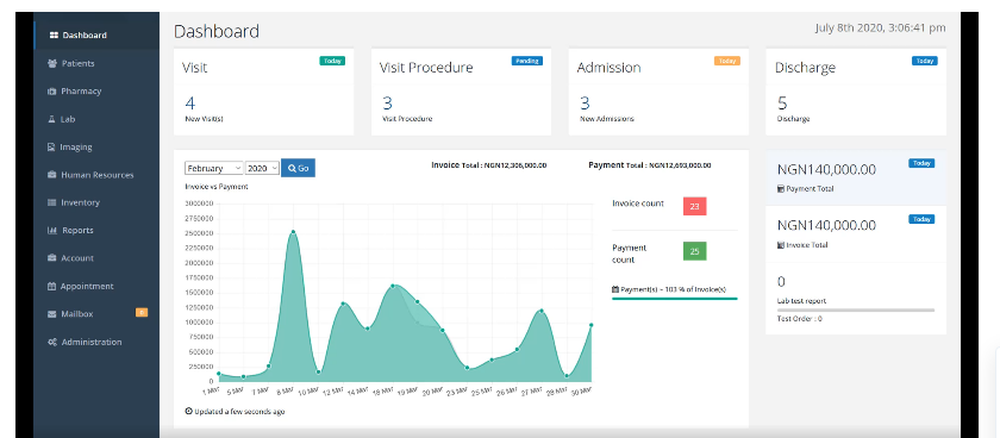Click the orange Mailbox unread count badge
This screenshot has height=438, width=1000.
[142, 312]
